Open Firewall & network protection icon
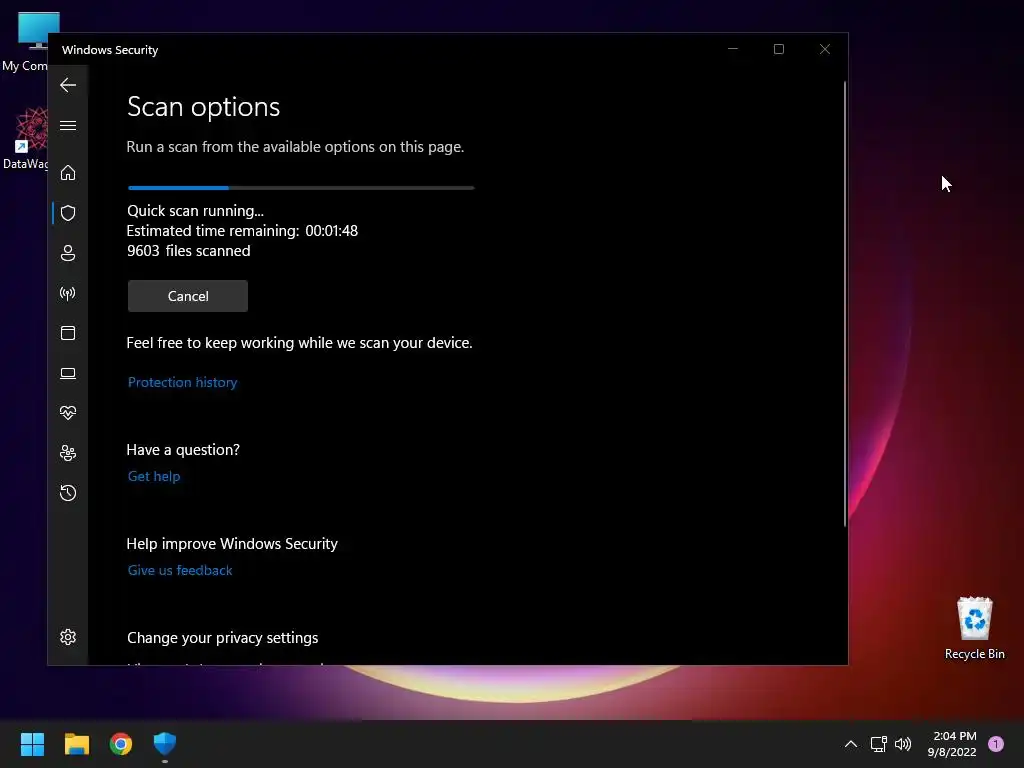The height and width of the screenshot is (768, 1024). tap(68, 293)
